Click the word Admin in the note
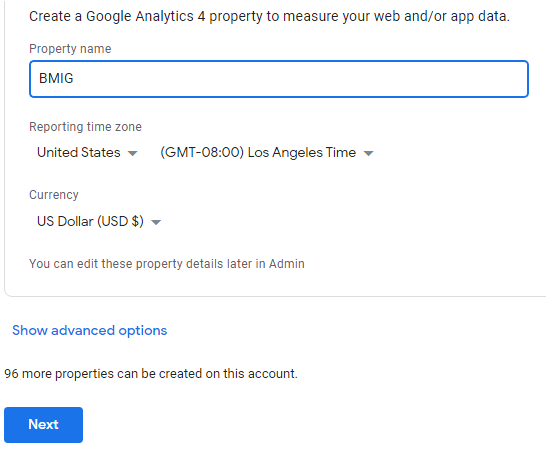546x455 pixels. (287, 264)
